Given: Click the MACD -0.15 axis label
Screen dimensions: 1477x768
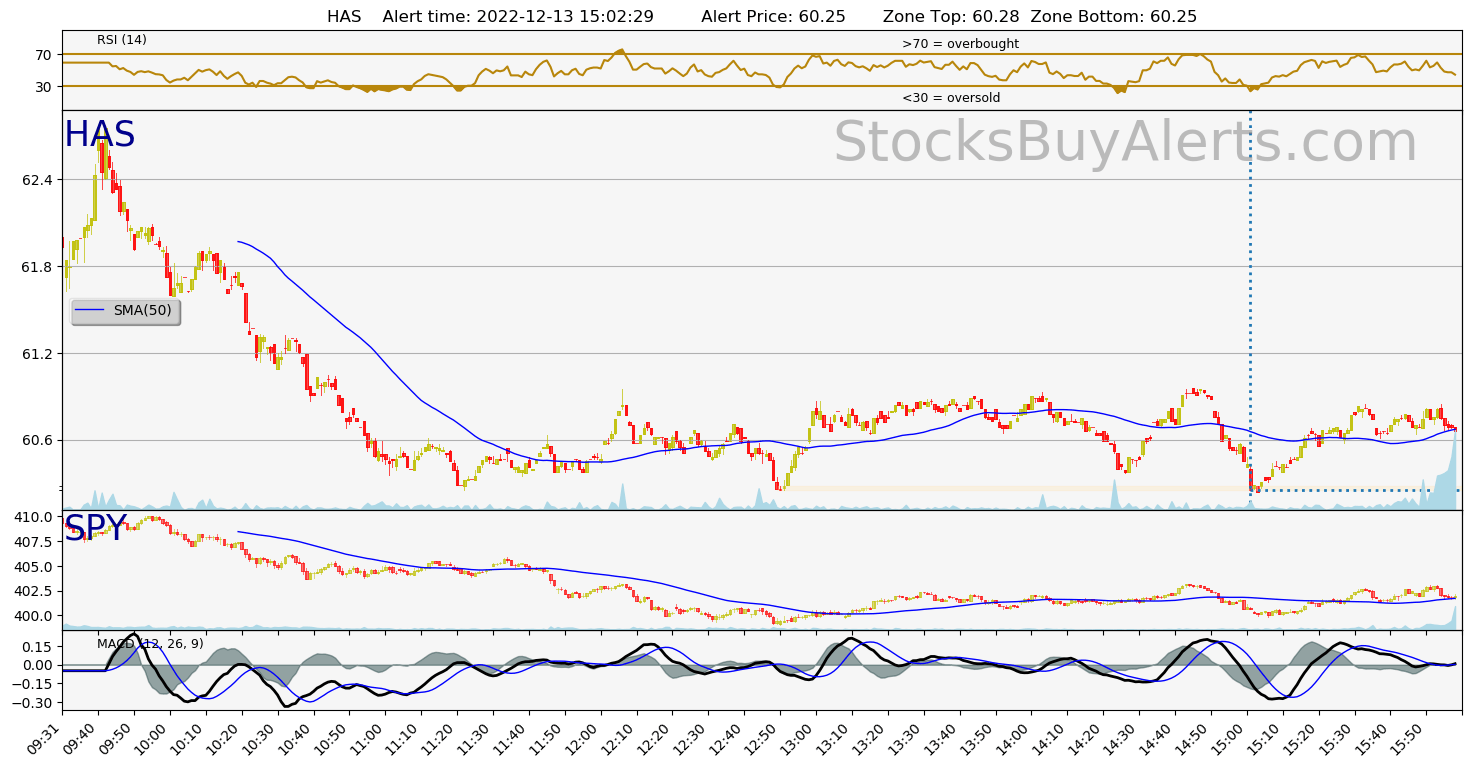Looking at the screenshot, I should 34,685.
